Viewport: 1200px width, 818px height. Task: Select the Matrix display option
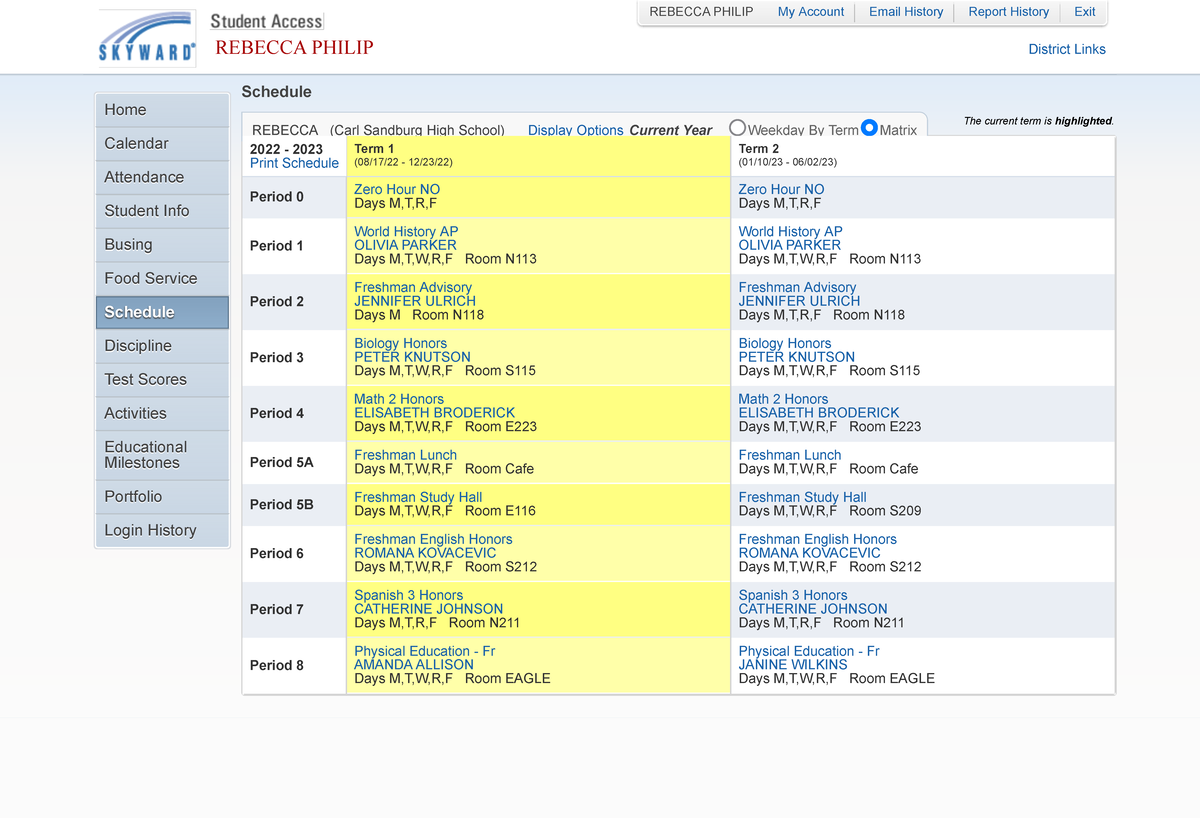tap(869, 128)
